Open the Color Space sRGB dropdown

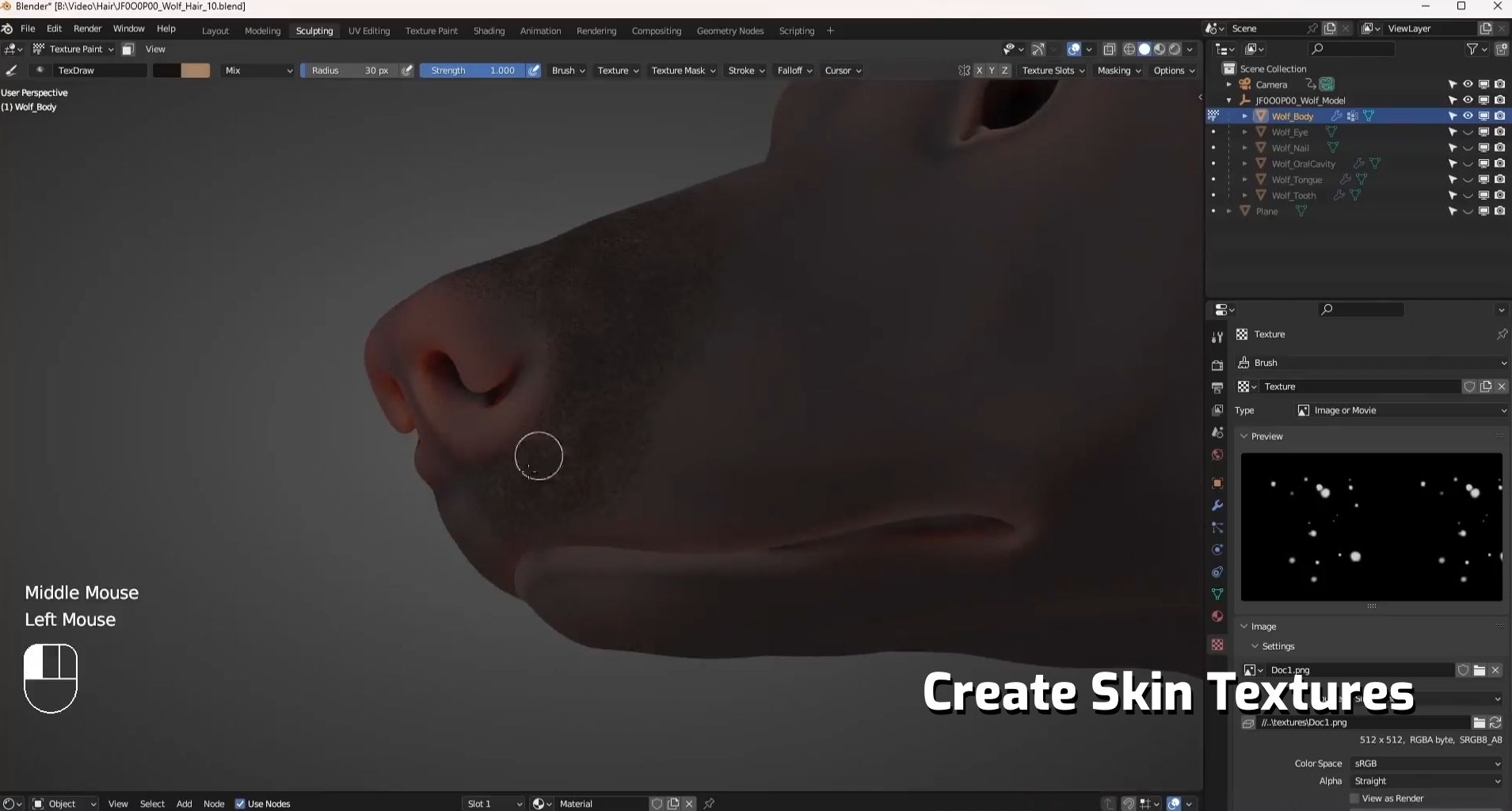tap(1426, 763)
